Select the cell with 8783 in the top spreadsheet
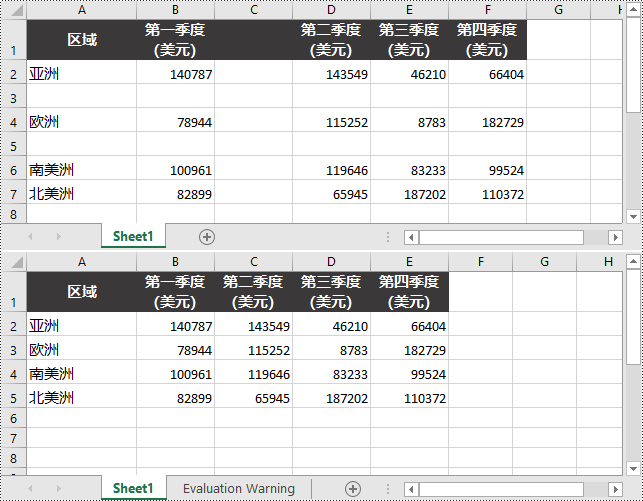The image size is (643, 501). [x=409, y=120]
